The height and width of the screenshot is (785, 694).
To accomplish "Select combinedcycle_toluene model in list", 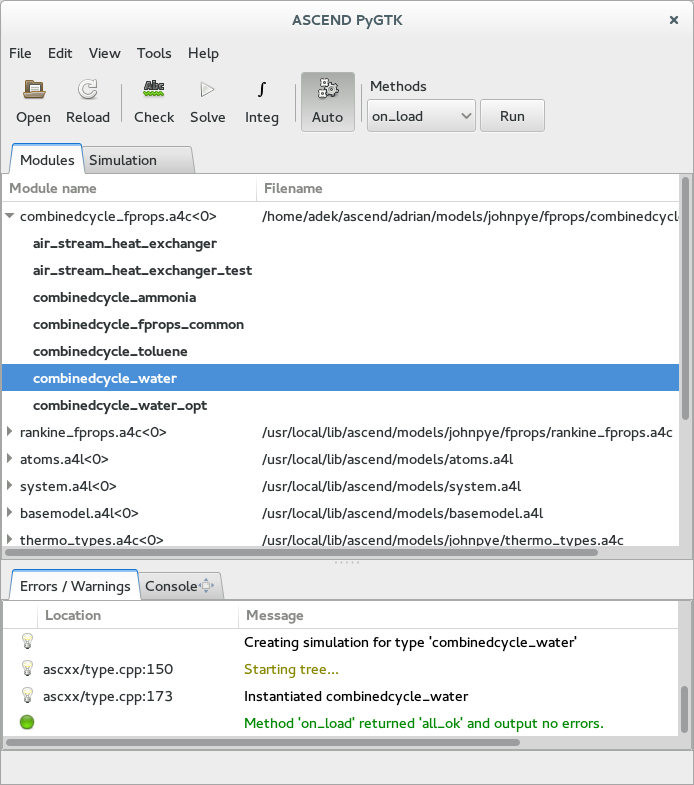I will (110, 352).
